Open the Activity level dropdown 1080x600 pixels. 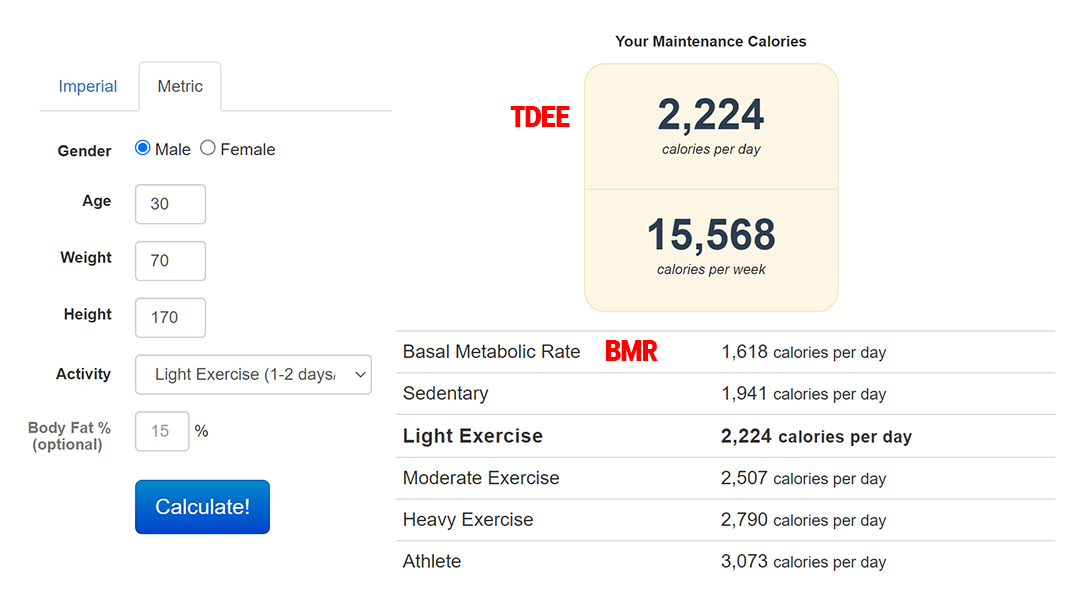(253, 374)
